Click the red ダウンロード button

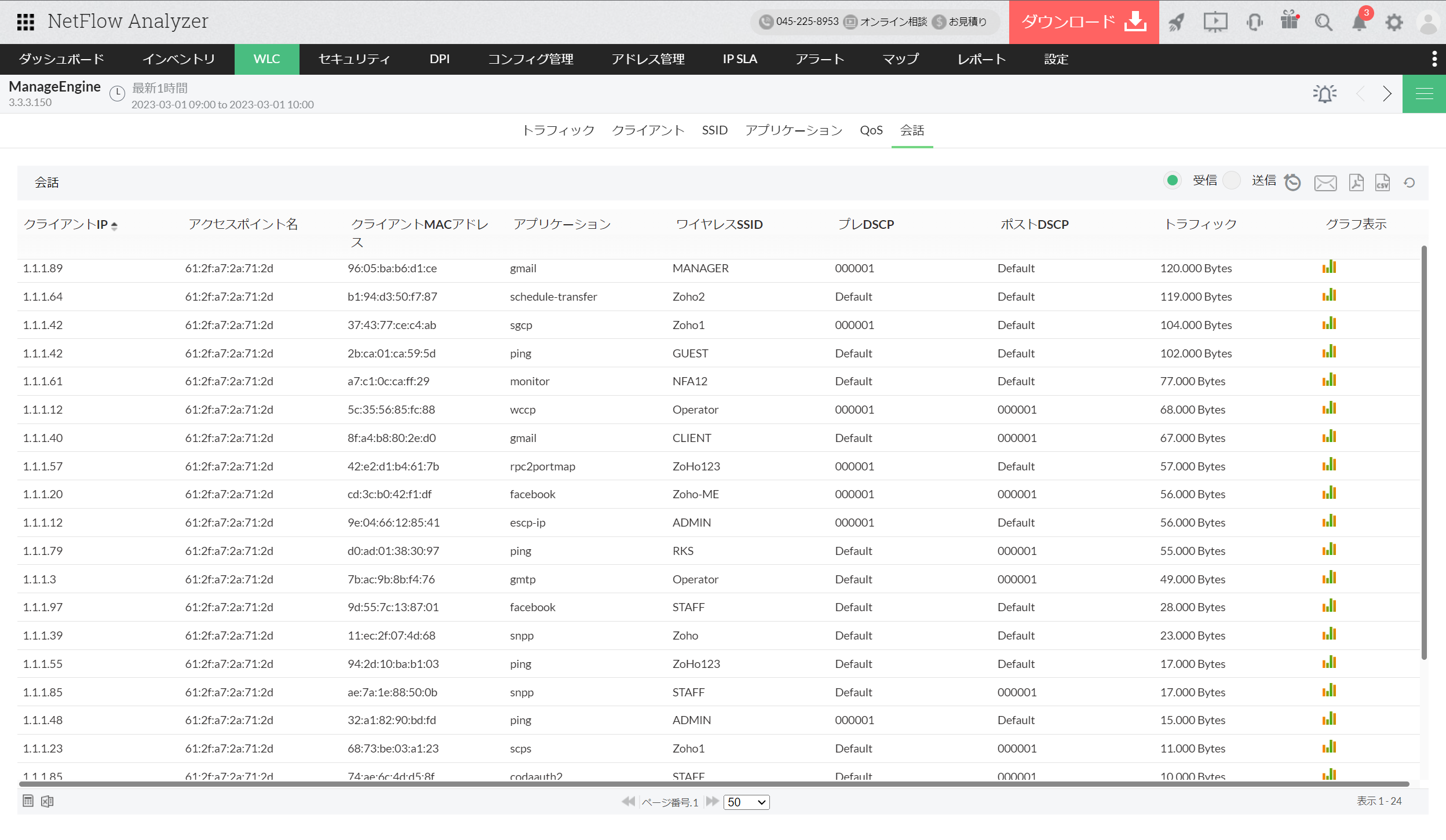[1083, 22]
